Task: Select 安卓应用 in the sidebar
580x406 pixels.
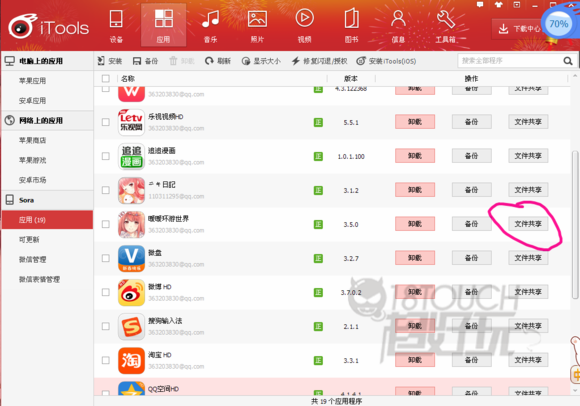Action: coord(33,101)
